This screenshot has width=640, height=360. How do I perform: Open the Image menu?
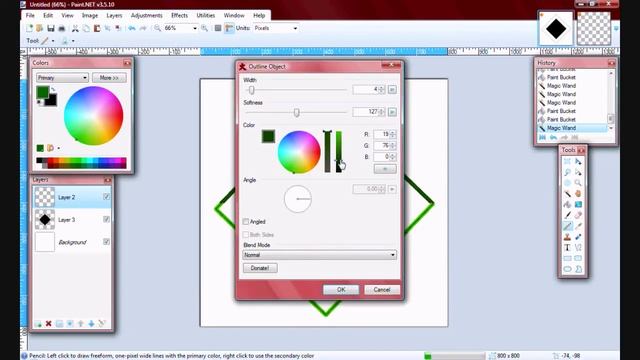pos(90,16)
